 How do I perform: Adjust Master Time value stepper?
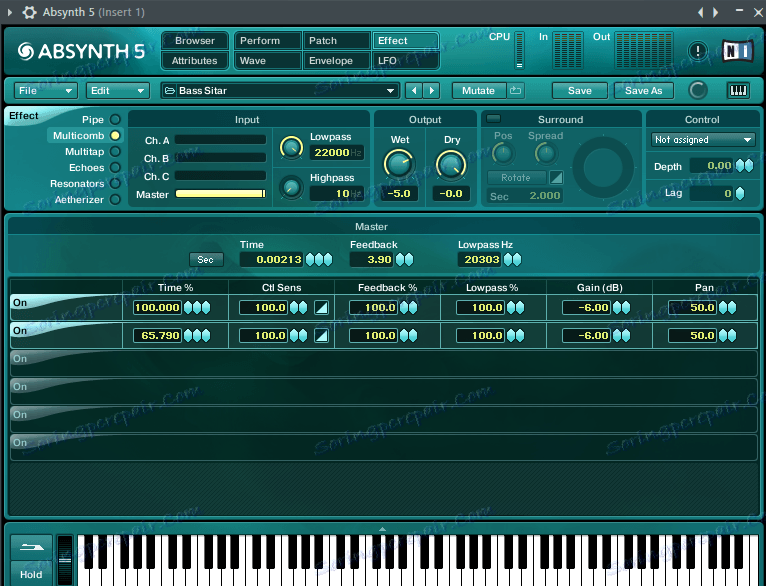pos(319,259)
